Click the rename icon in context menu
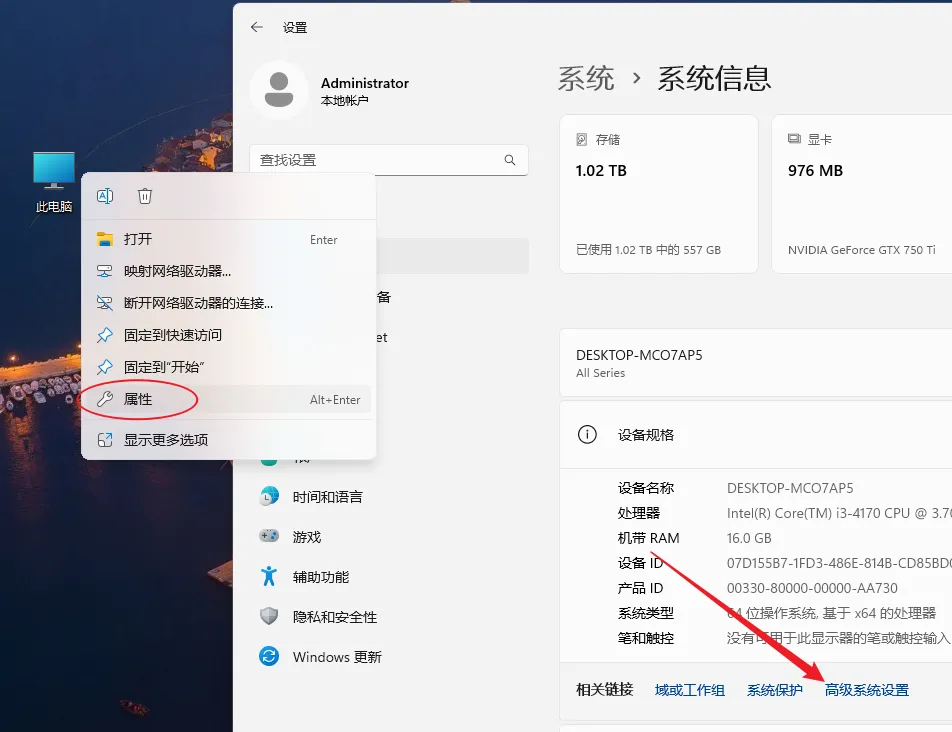The height and width of the screenshot is (732, 952). point(105,196)
